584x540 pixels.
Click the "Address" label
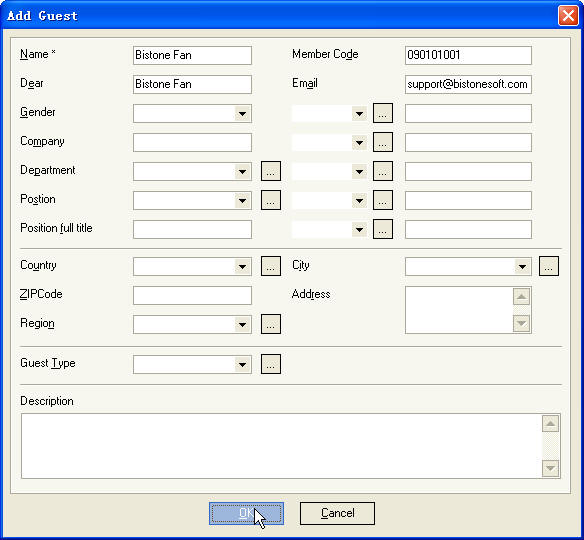[x=311, y=294]
